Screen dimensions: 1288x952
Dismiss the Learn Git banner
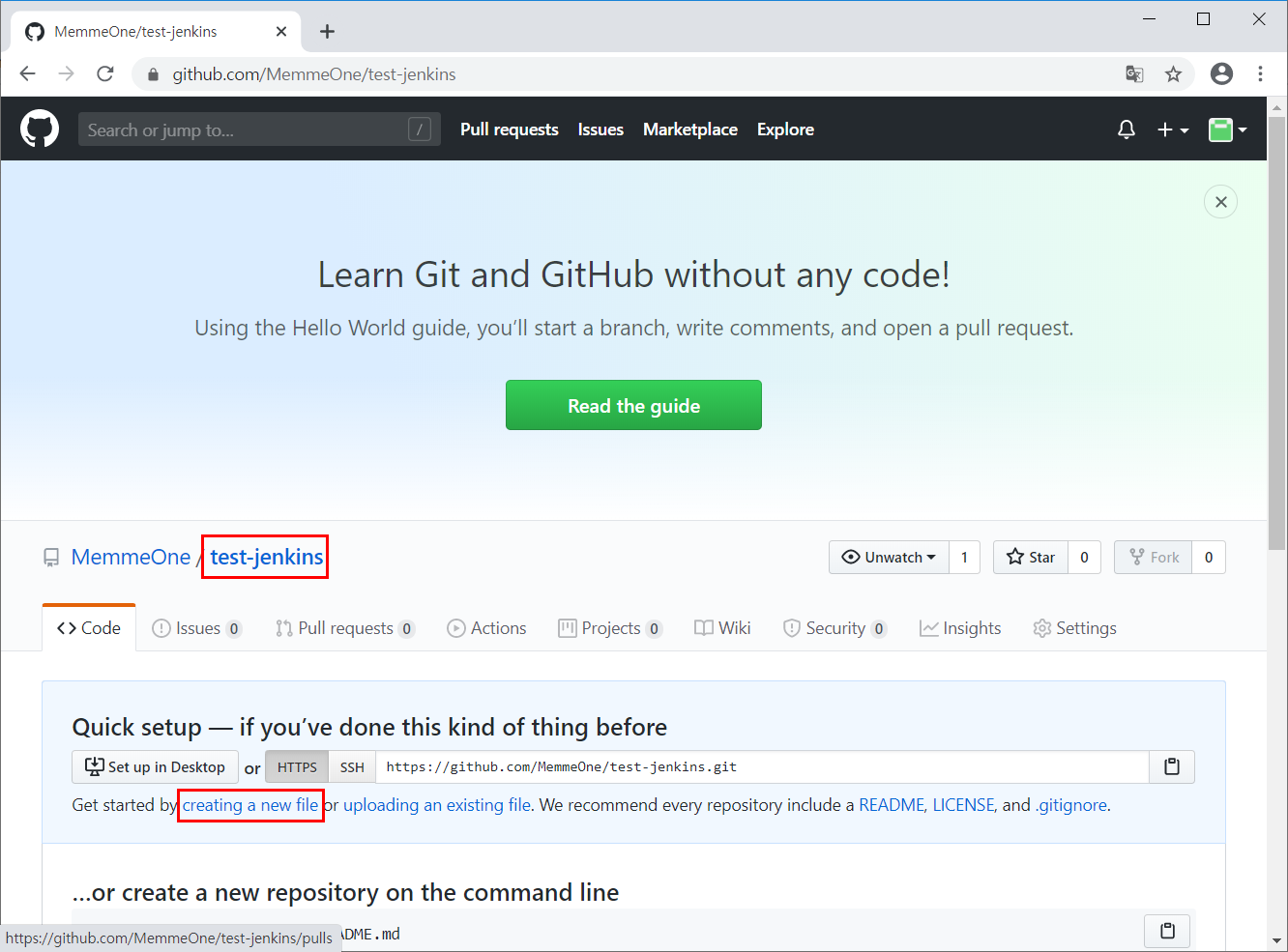click(x=1221, y=201)
